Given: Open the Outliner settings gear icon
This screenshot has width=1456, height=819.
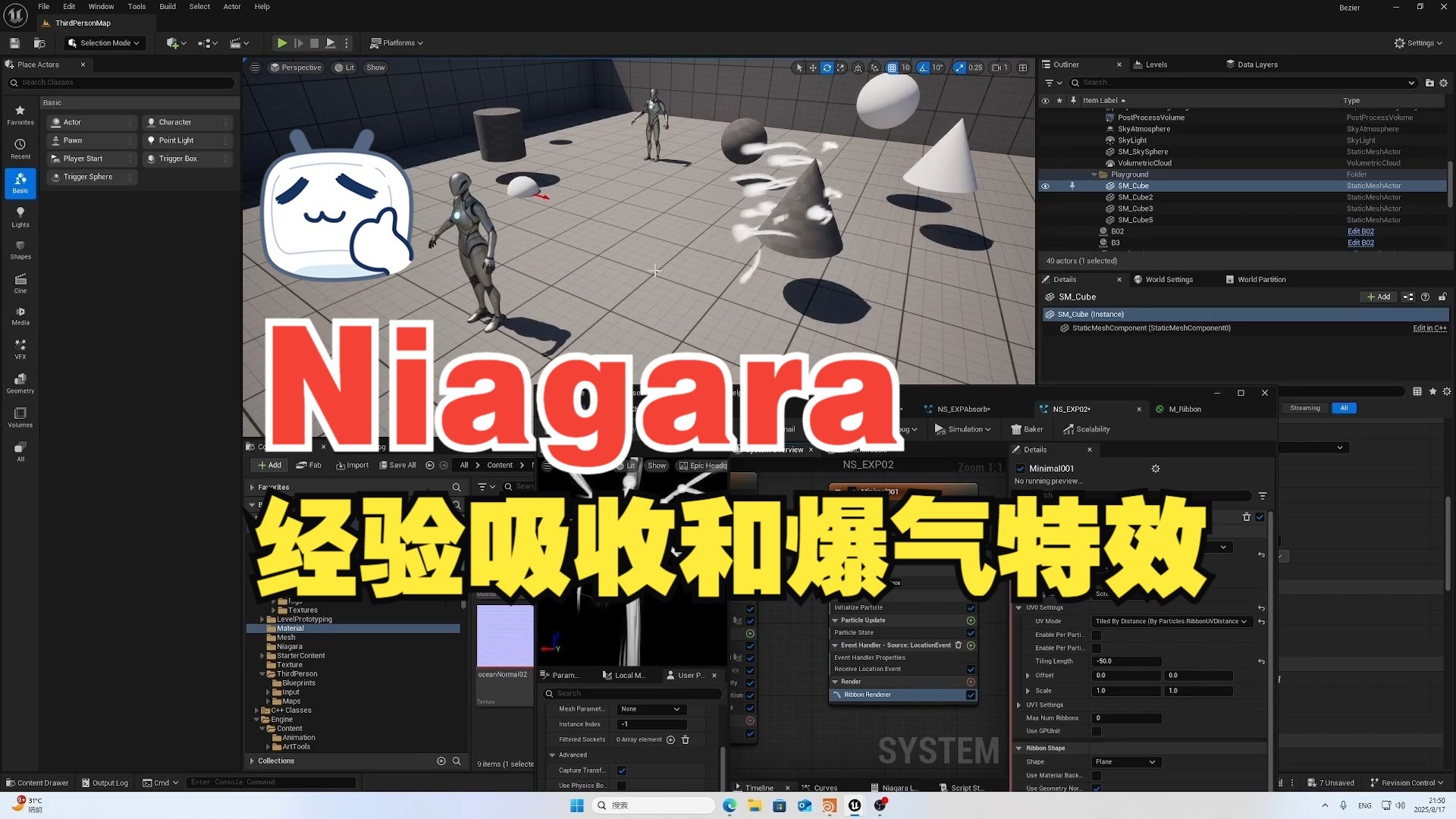Looking at the screenshot, I should [x=1444, y=83].
